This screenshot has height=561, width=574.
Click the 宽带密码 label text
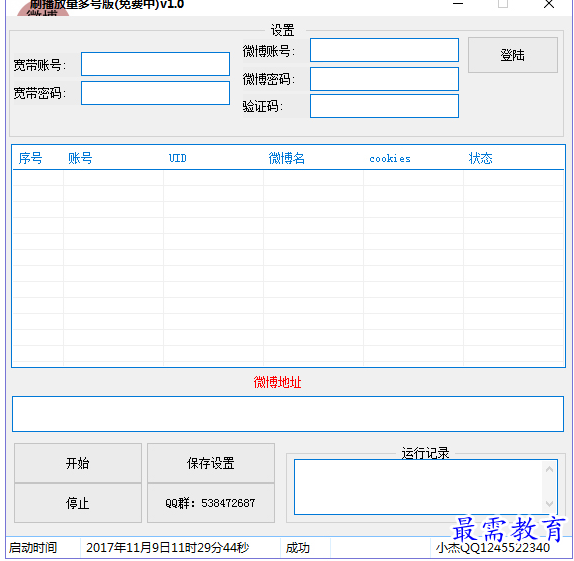[x=40, y=93]
